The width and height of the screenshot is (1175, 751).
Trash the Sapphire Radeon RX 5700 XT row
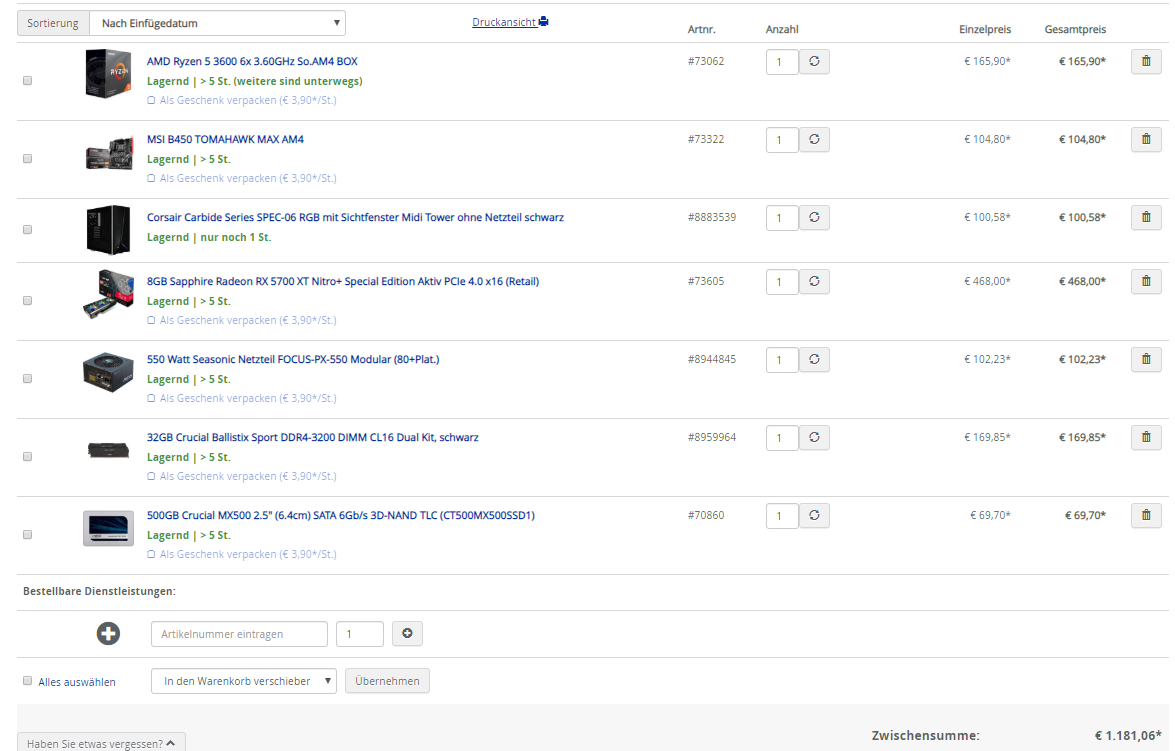pos(1146,281)
